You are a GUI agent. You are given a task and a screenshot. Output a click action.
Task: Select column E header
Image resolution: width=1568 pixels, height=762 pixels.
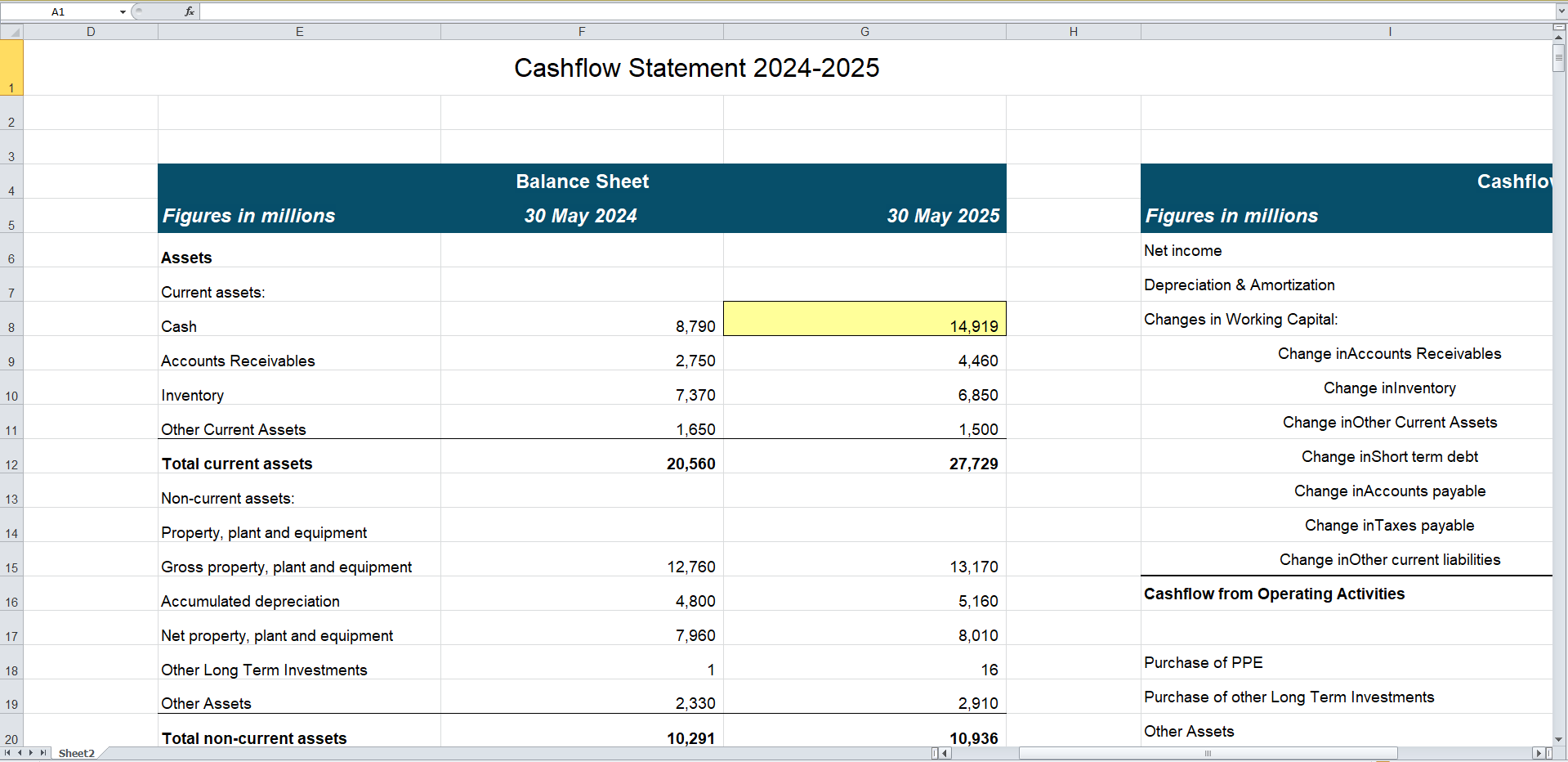pyautogui.click(x=299, y=32)
